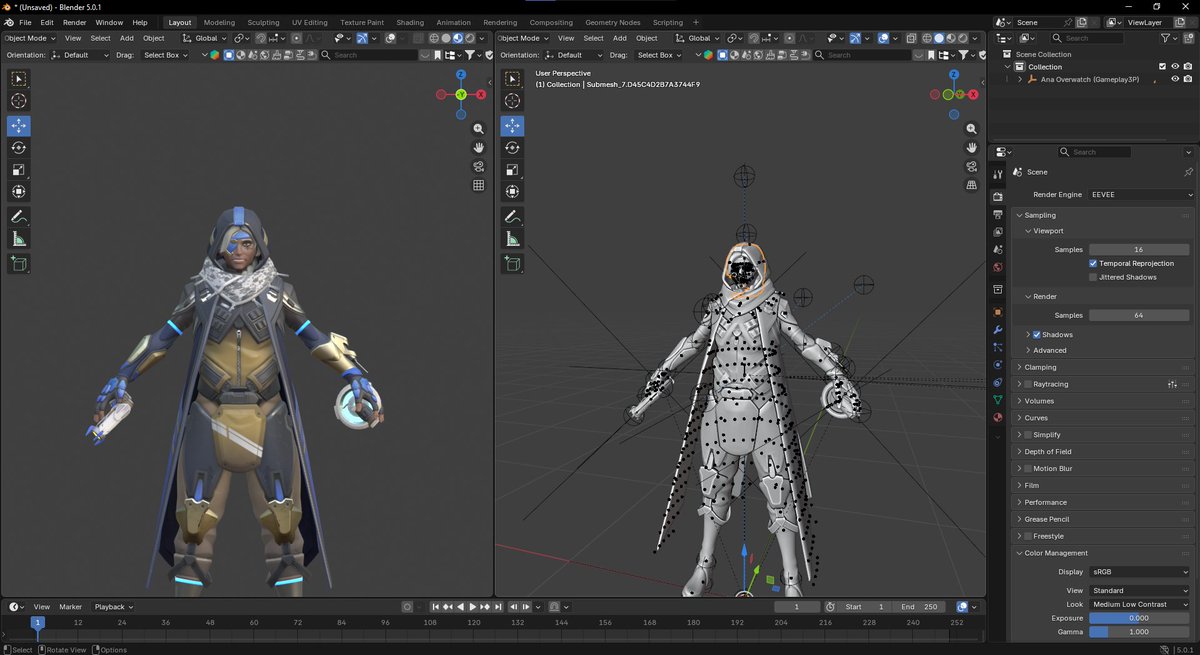Activate the Move tool in left viewport
1200x655 pixels.
[x=19, y=126]
